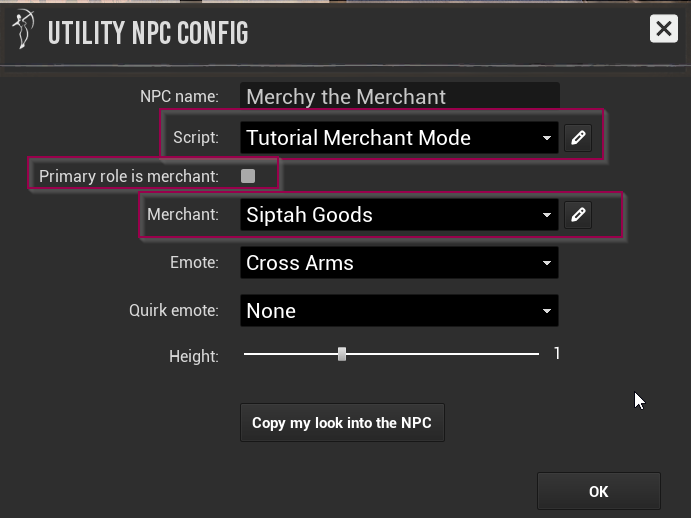Click the "Emote:" label

[194, 263]
